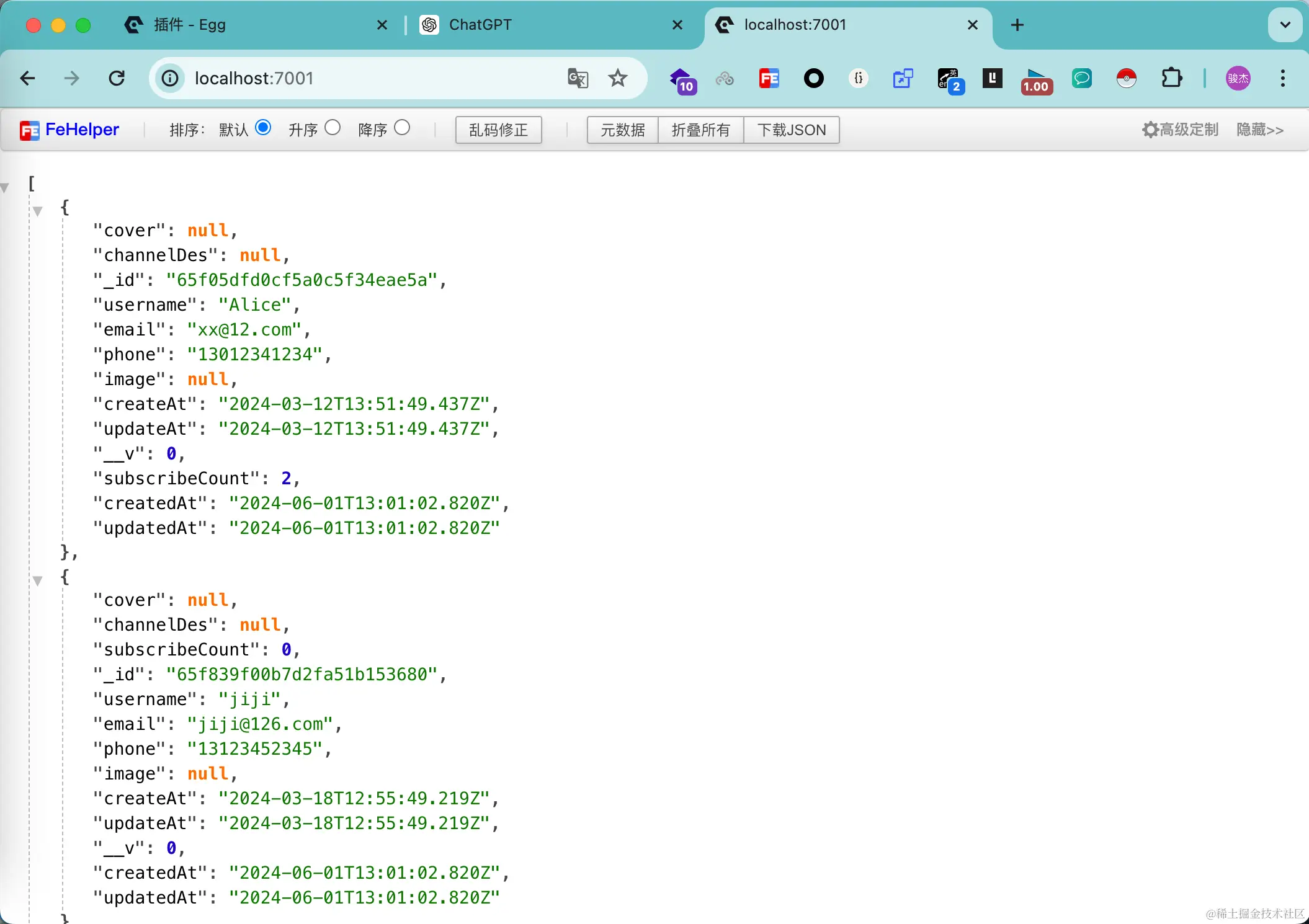This screenshot has height=924, width=1309.
Task: Select the 默认 sort radio button
Action: pos(263,128)
